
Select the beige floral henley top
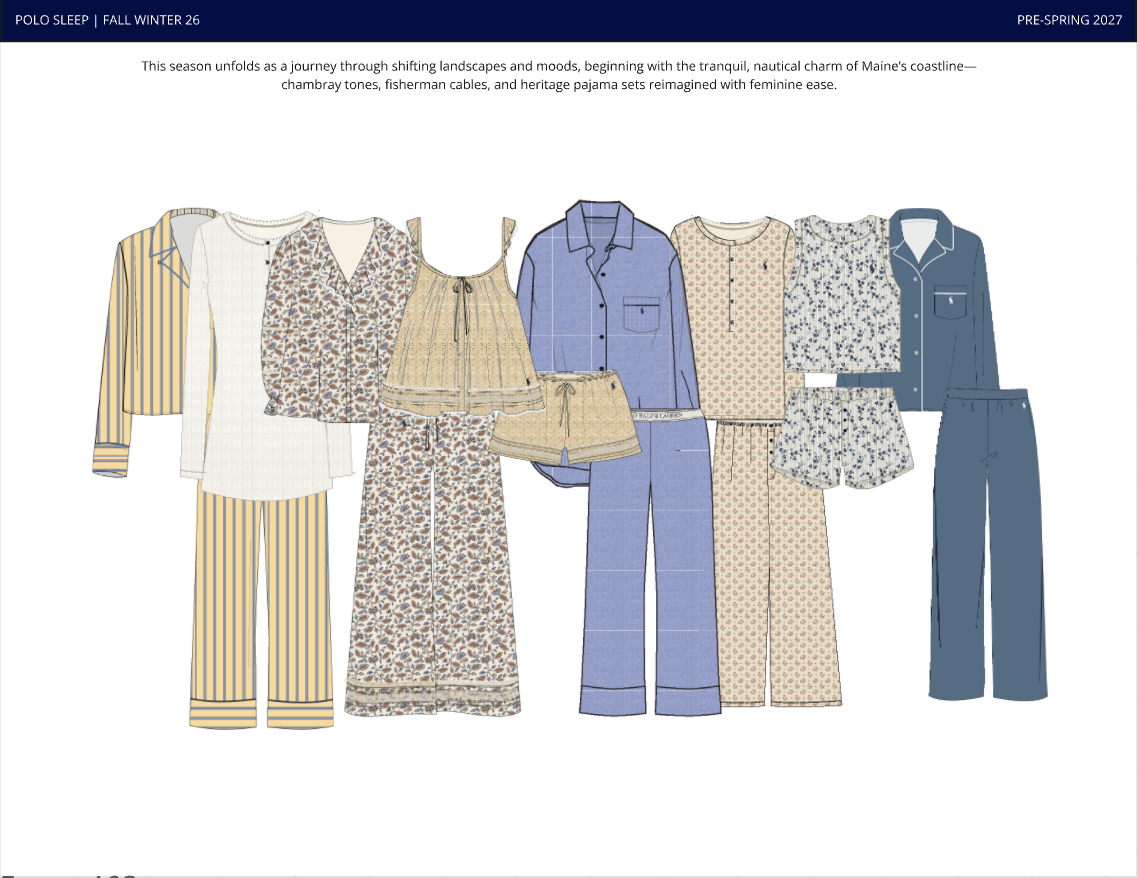[733, 319]
